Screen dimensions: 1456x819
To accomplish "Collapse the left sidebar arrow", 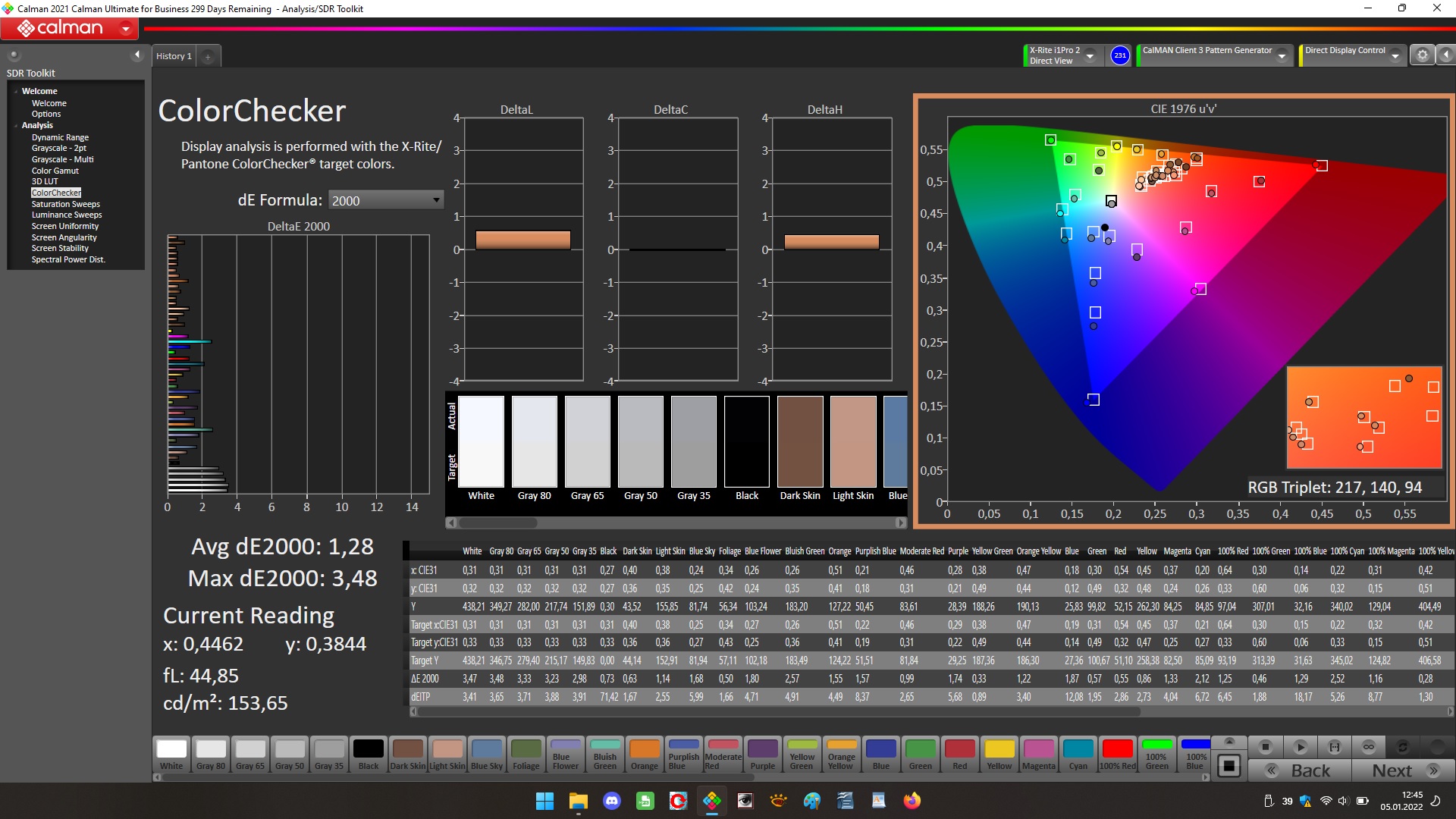I will click(137, 55).
